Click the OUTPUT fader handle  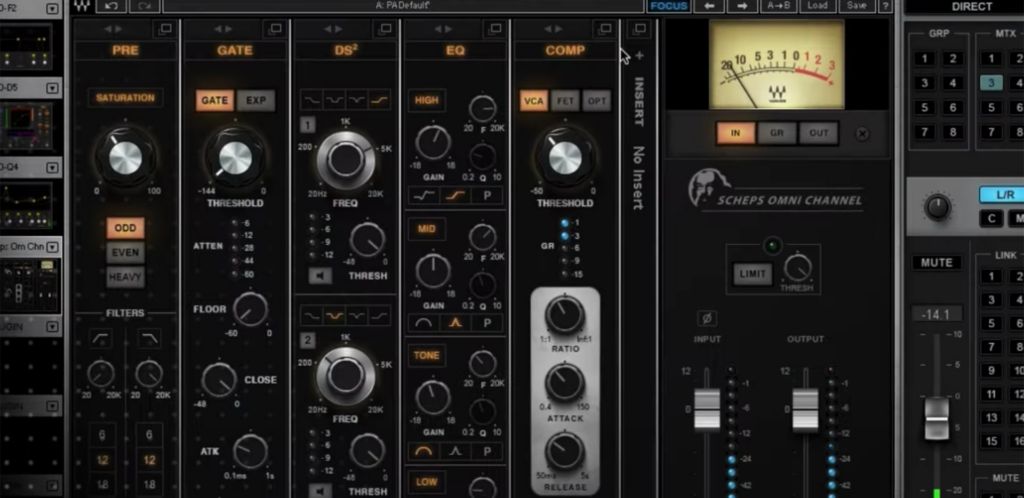tap(805, 409)
